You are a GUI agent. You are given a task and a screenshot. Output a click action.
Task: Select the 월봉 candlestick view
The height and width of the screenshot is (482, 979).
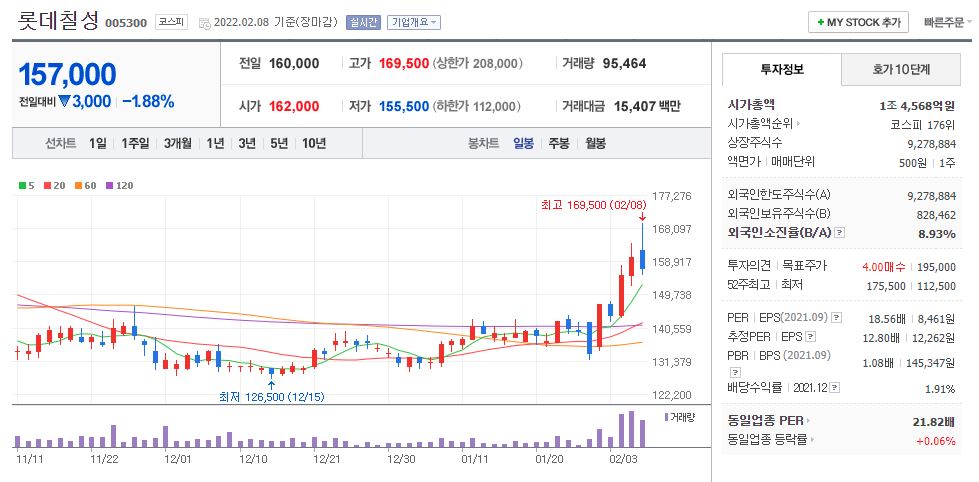pos(595,143)
